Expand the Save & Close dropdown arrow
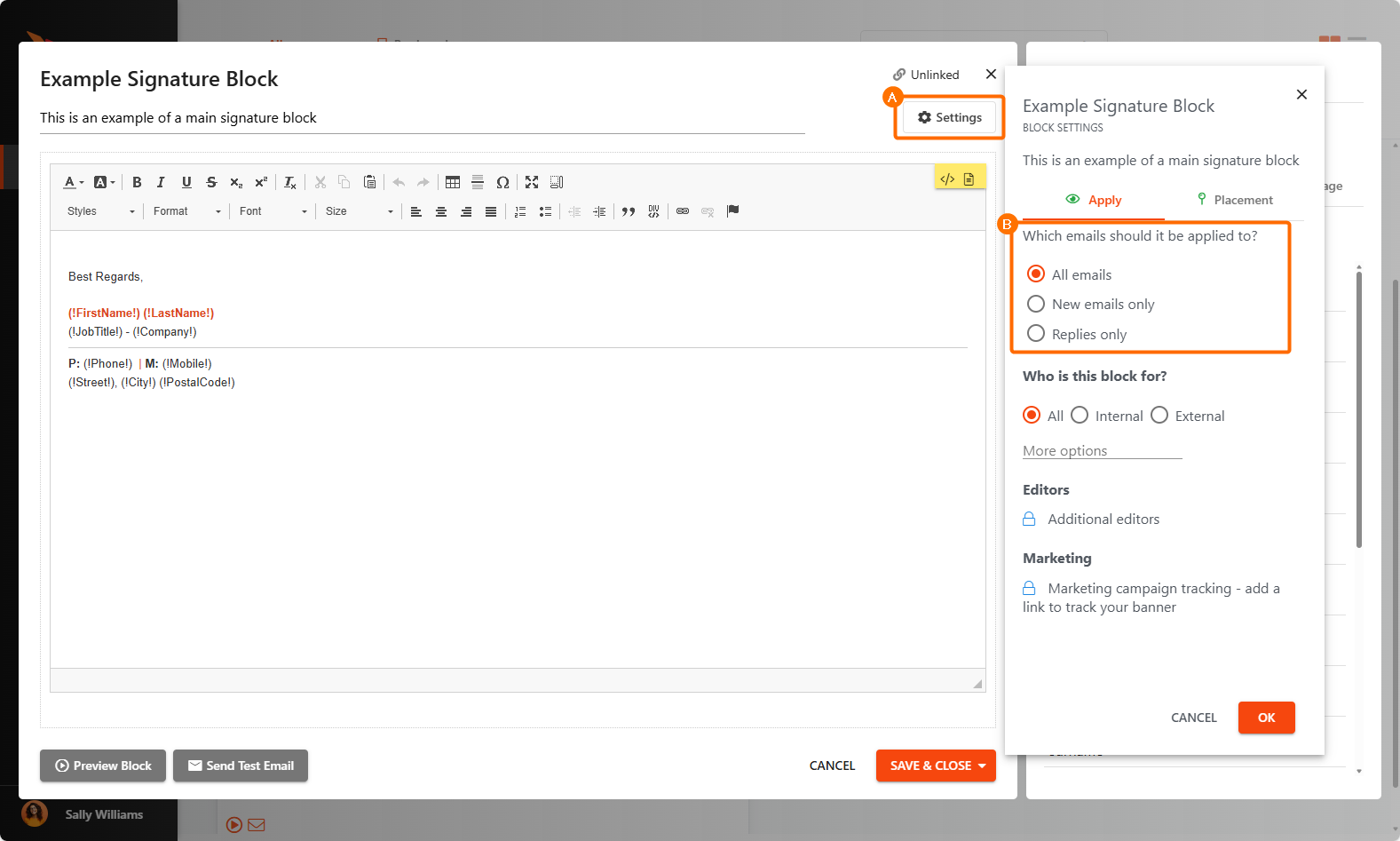 (x=982, y=766)
